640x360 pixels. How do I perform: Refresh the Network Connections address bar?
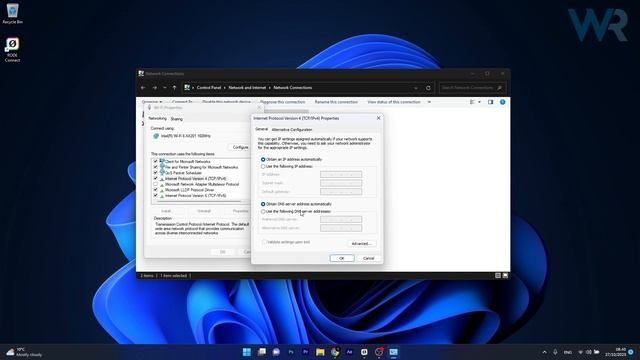coord(428,88)
